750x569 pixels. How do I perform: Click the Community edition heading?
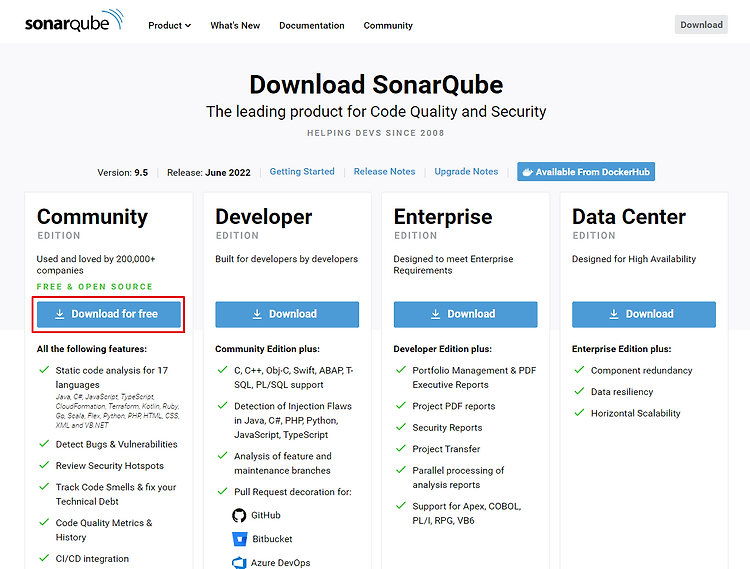click(x=92, y=217)
